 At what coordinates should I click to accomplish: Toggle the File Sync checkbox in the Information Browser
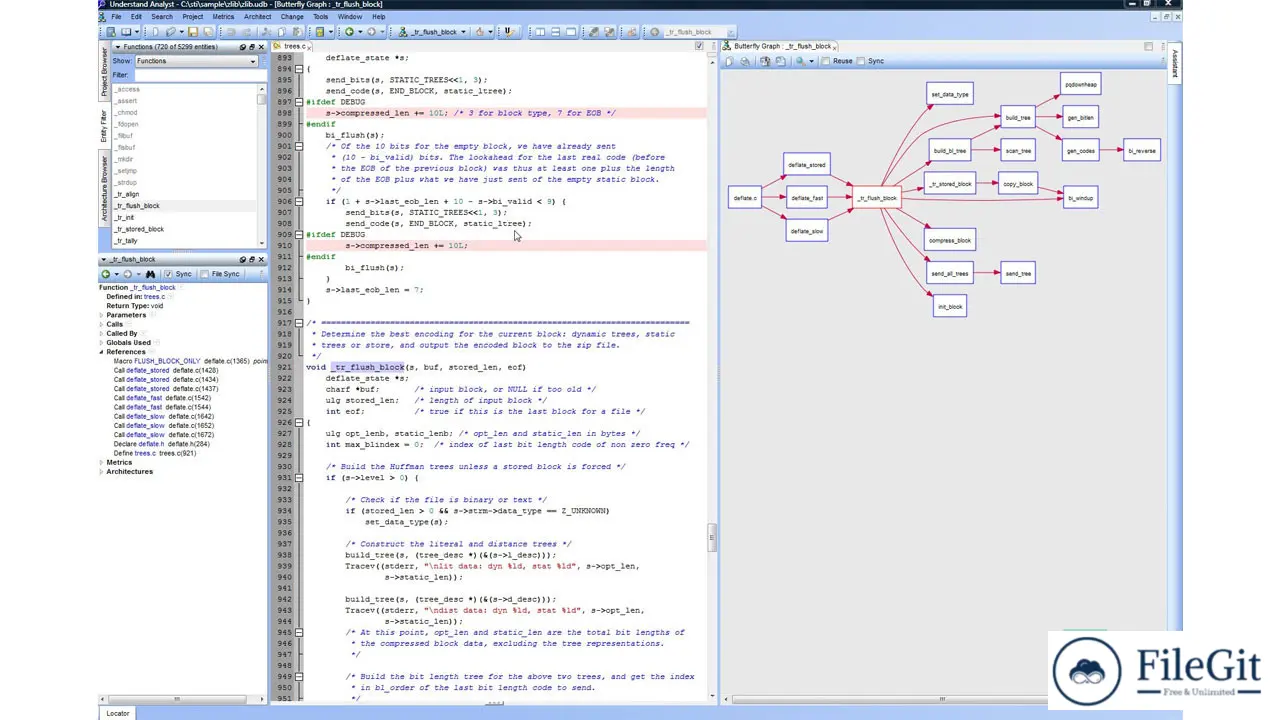(x=204, y=274)
